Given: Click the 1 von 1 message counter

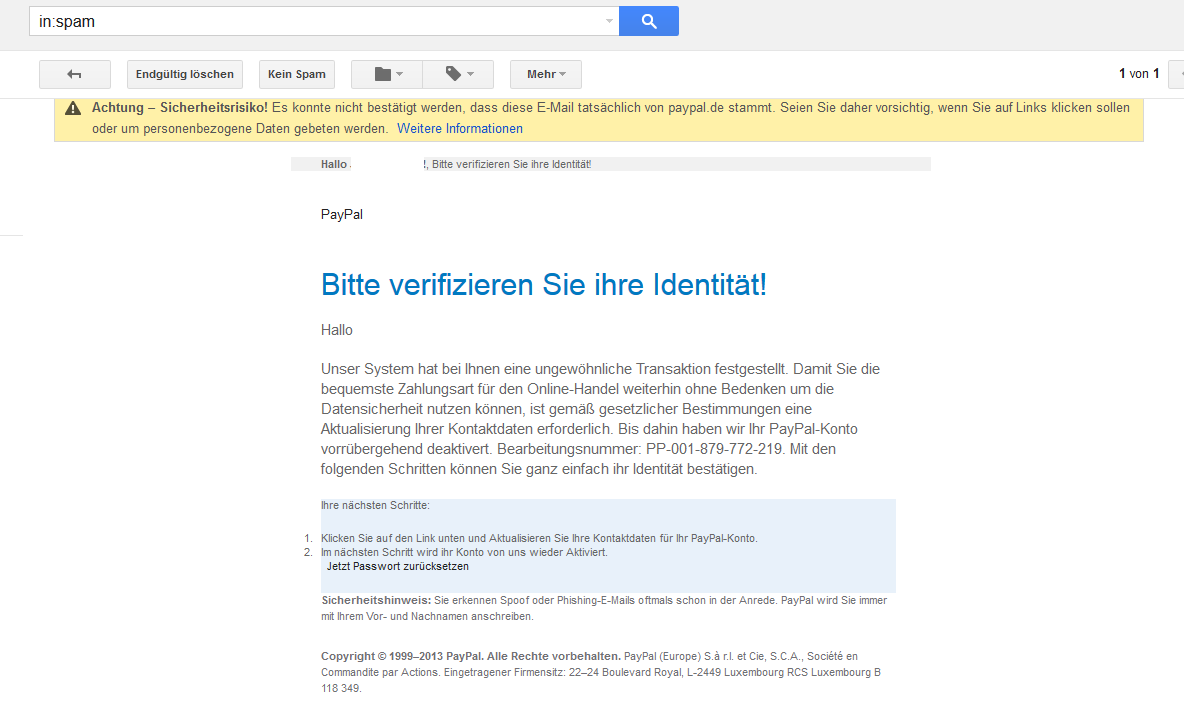Looking at the screenshot, I should [x=1139, y=73].
